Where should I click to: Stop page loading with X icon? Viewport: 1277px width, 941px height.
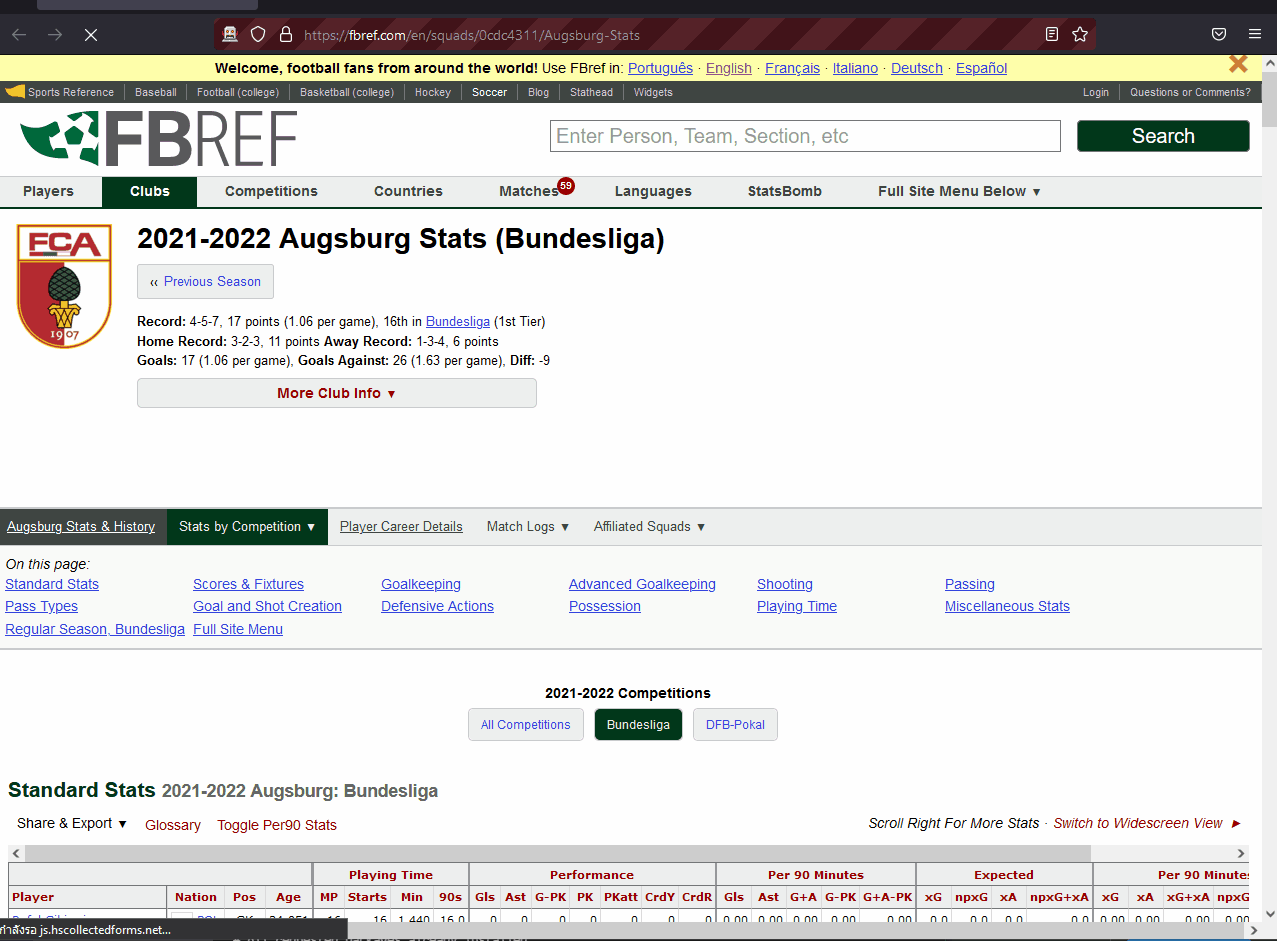pos(90,35)
